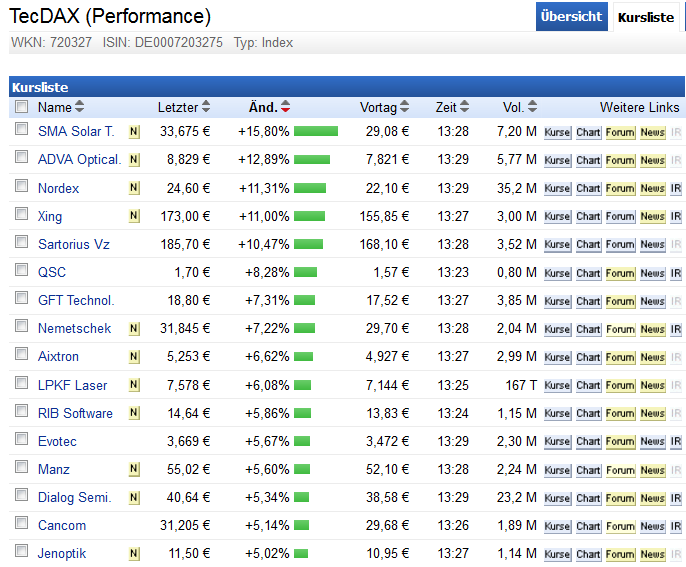Open the Chart button for SMA Solar T.

point(588,133)
